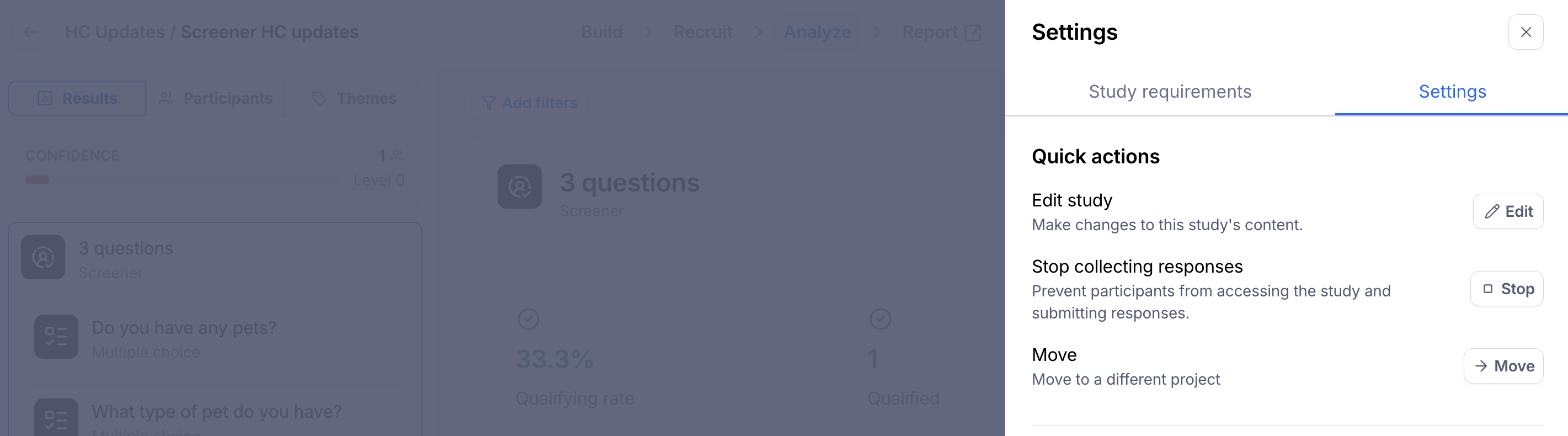1568x436 pixels.
Task: Close the Settings panel with the X
Action: (1526, 32)
